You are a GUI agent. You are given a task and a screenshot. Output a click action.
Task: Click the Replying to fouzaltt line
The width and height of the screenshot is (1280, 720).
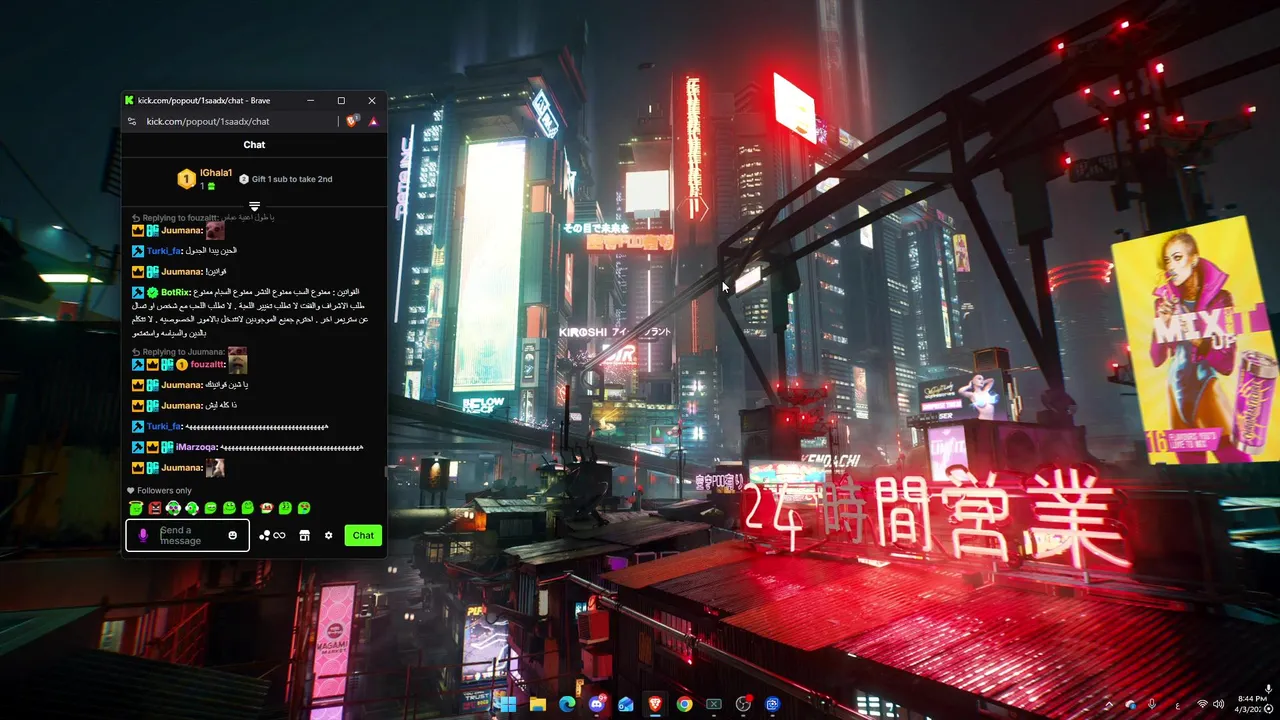(203, 217)
